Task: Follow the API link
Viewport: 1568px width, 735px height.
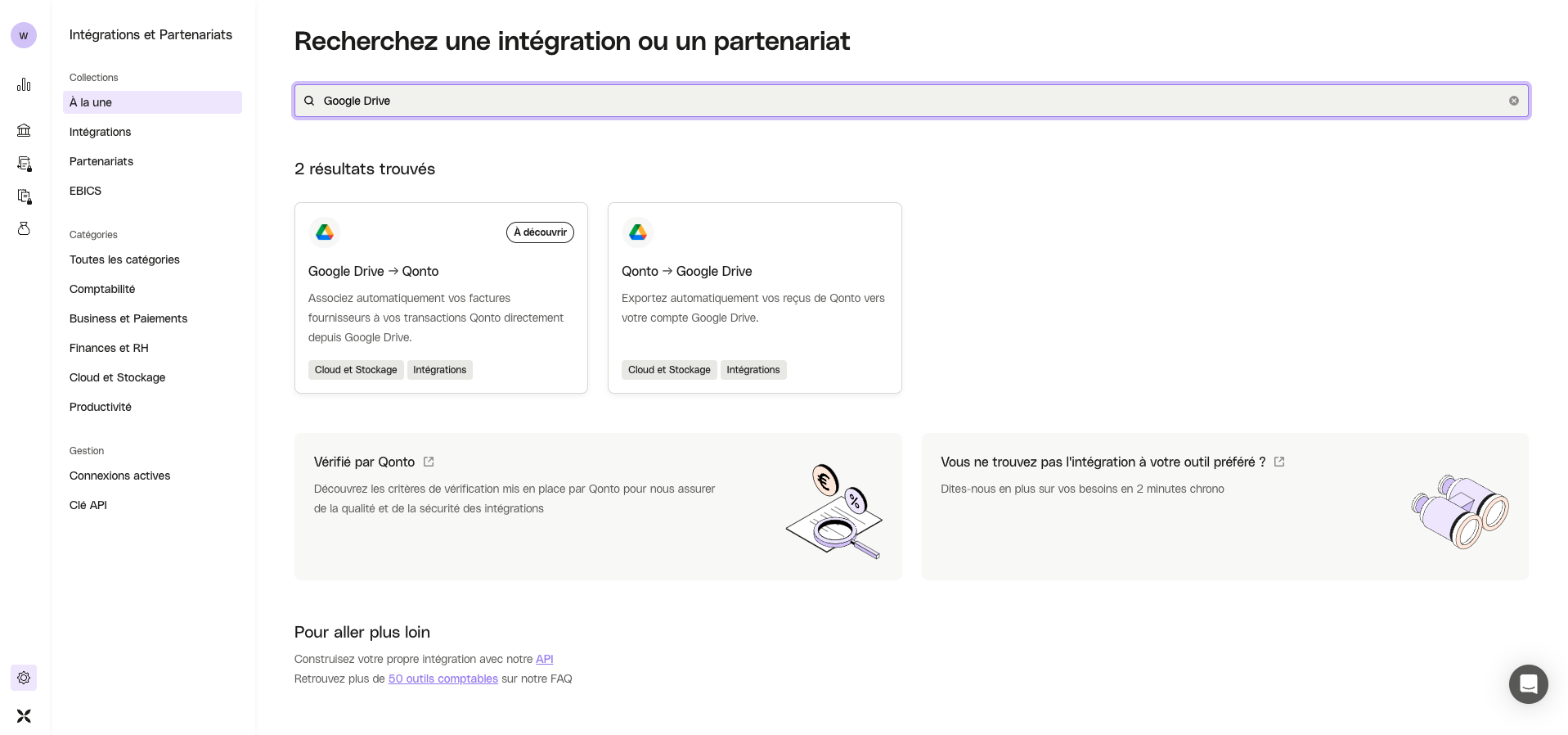Action: click(x=545, y=659)
